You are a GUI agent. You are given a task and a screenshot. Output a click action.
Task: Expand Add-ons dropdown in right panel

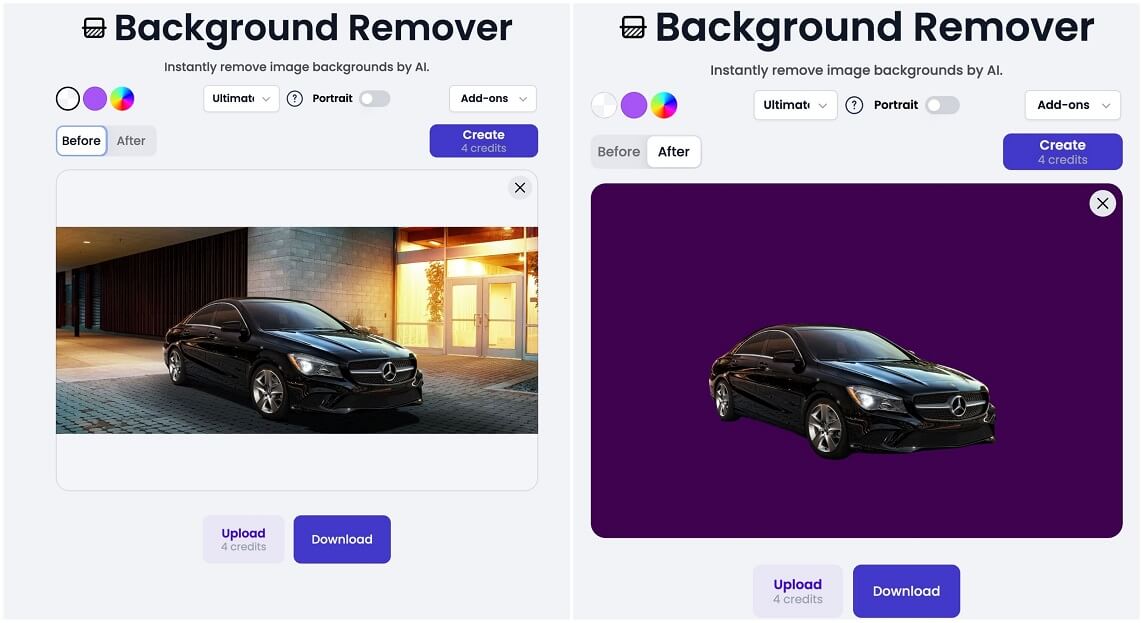pos(1072,105)
